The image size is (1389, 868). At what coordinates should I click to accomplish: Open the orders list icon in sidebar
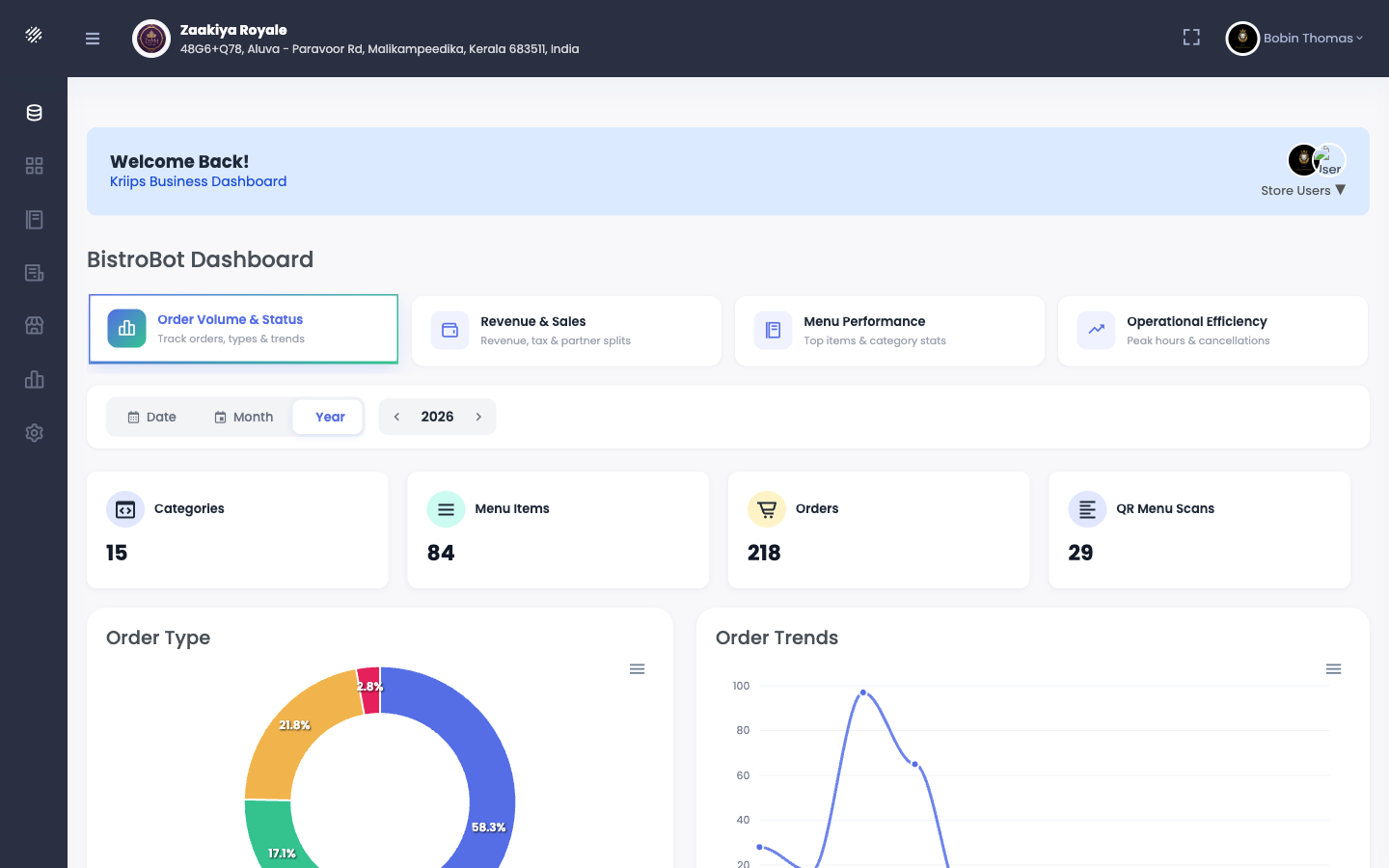pyautogui.click(x=34, y=273)
